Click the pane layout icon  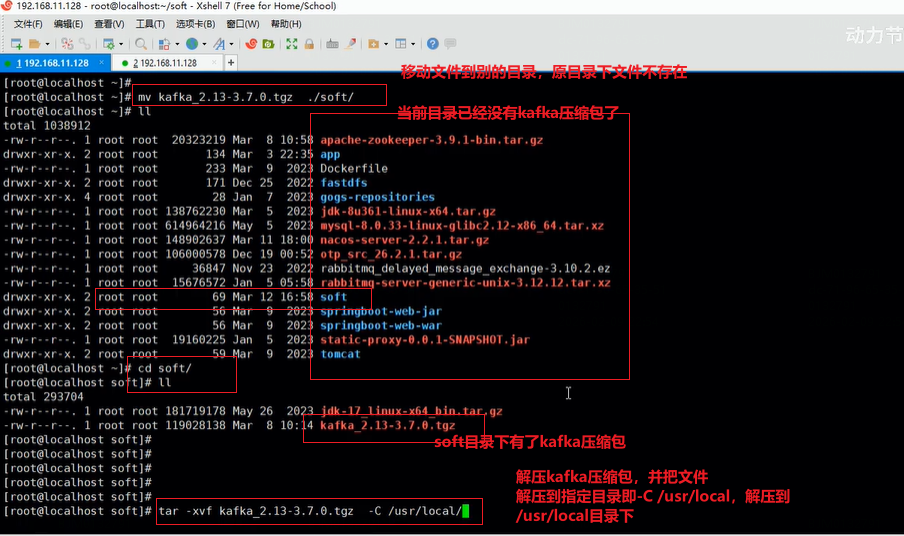tap(401, 44)
